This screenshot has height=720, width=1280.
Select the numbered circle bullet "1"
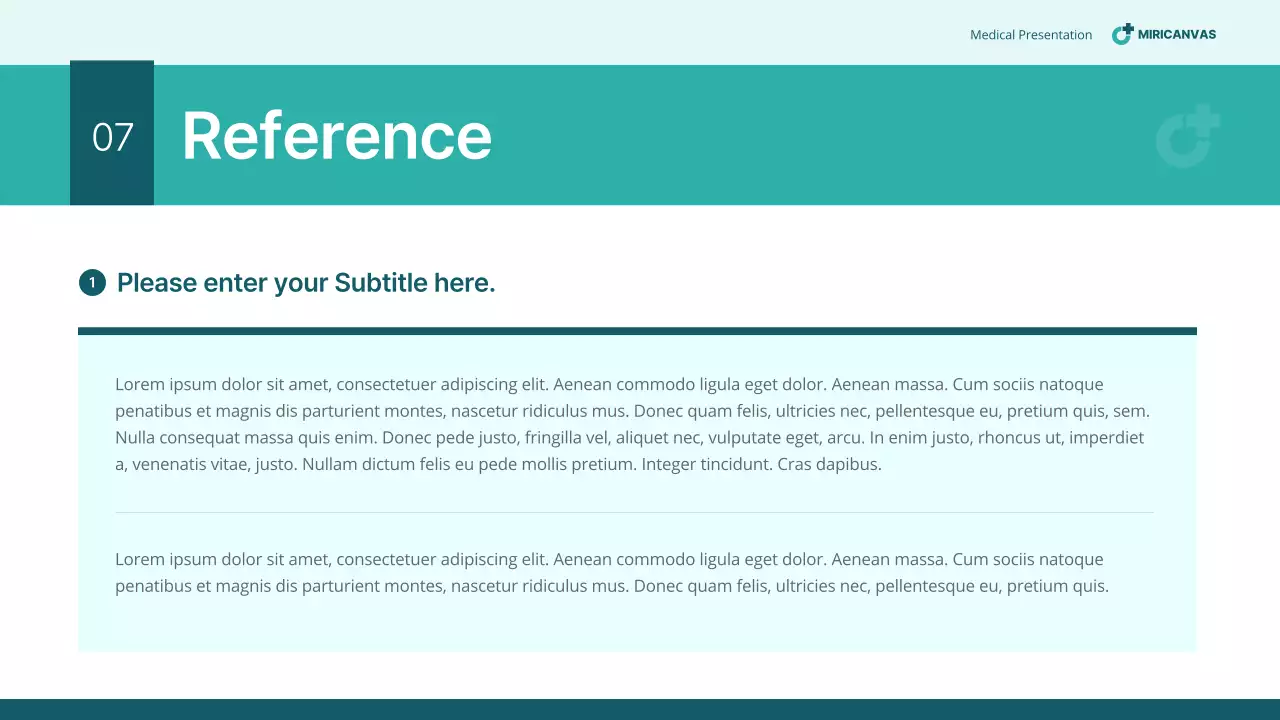(x=92, y=283)
